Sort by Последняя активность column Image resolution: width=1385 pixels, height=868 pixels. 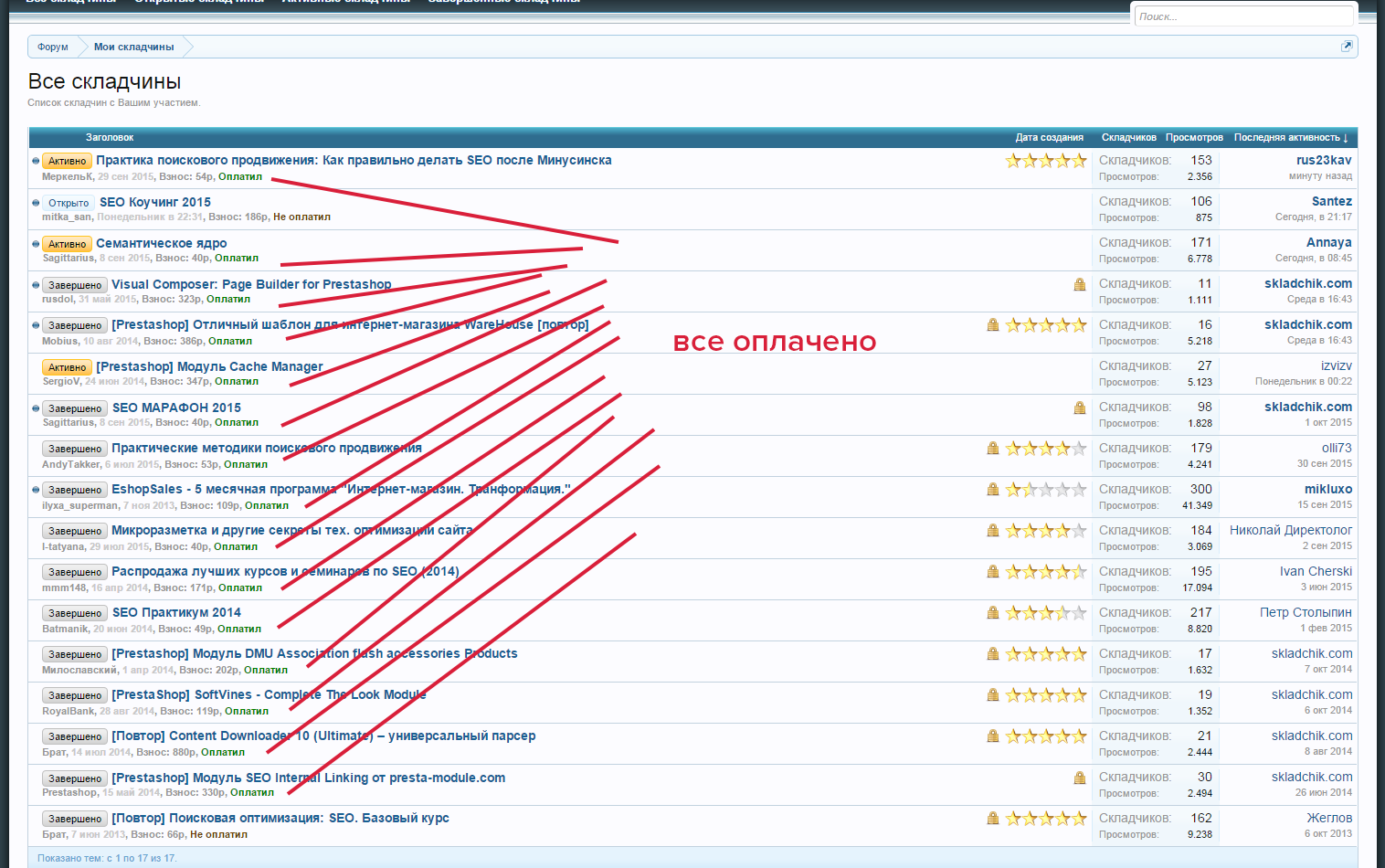(1291, 138)
